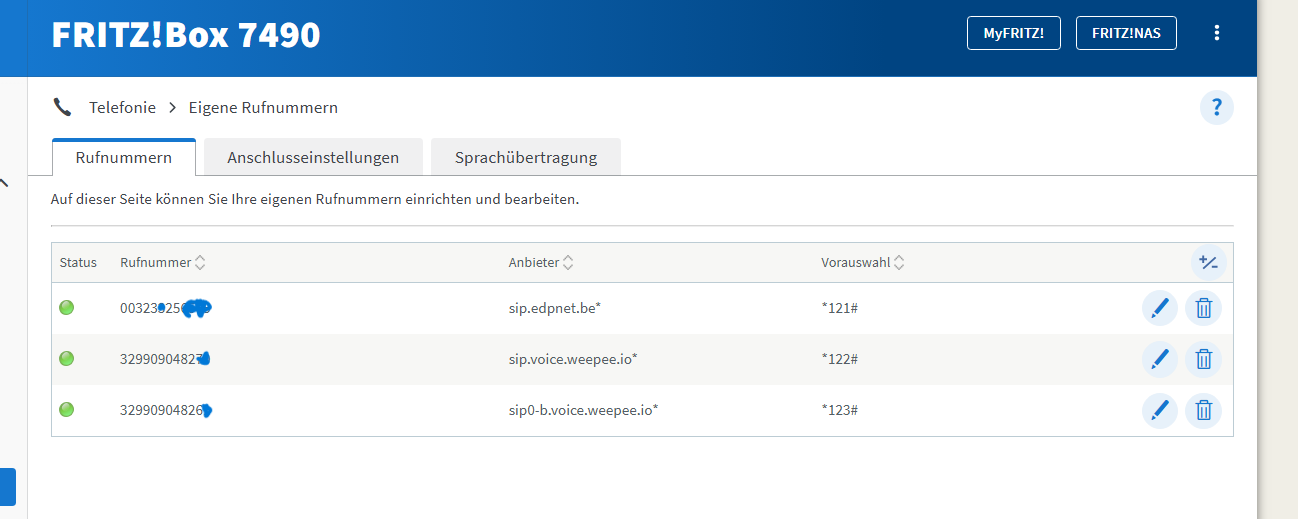
Task: Open the three-dot menu in header
Action: tap(1217, 33)
